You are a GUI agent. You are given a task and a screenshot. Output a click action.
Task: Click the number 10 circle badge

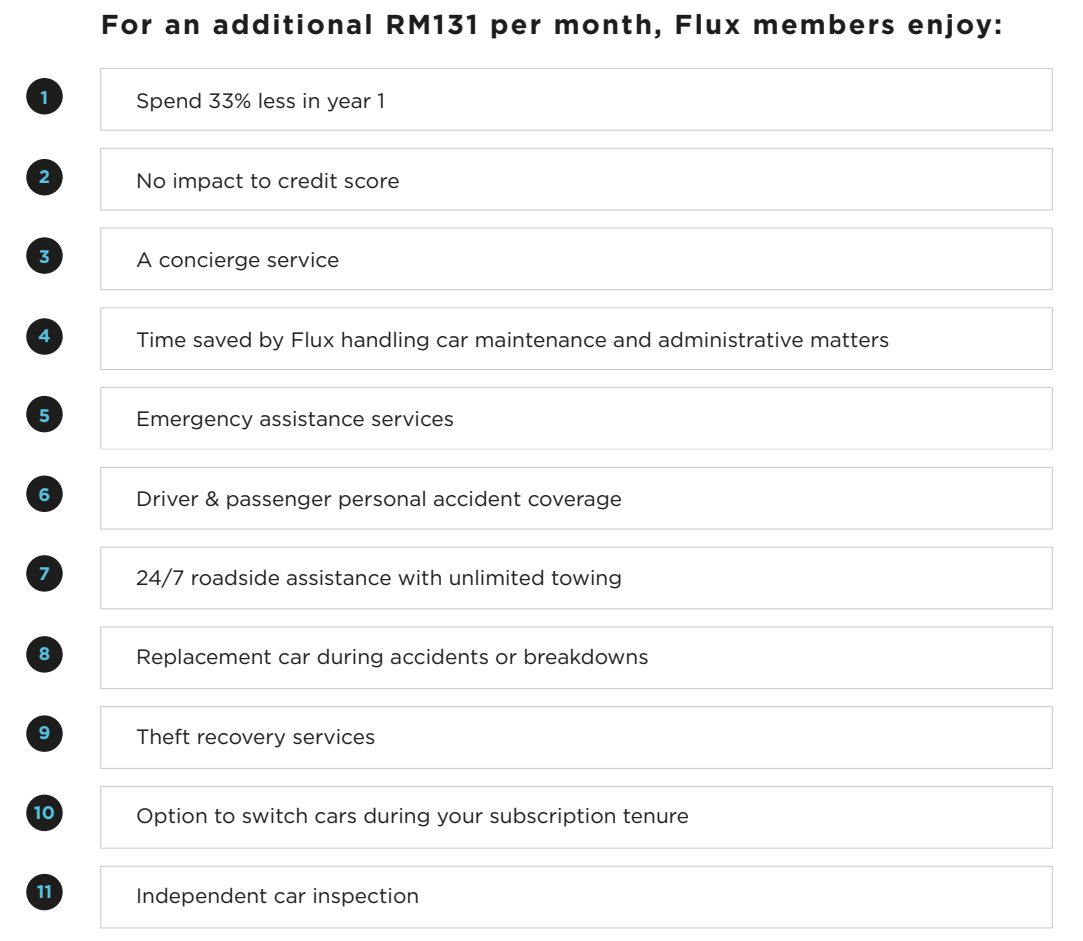pyautogui.click(x=44, y=812)
